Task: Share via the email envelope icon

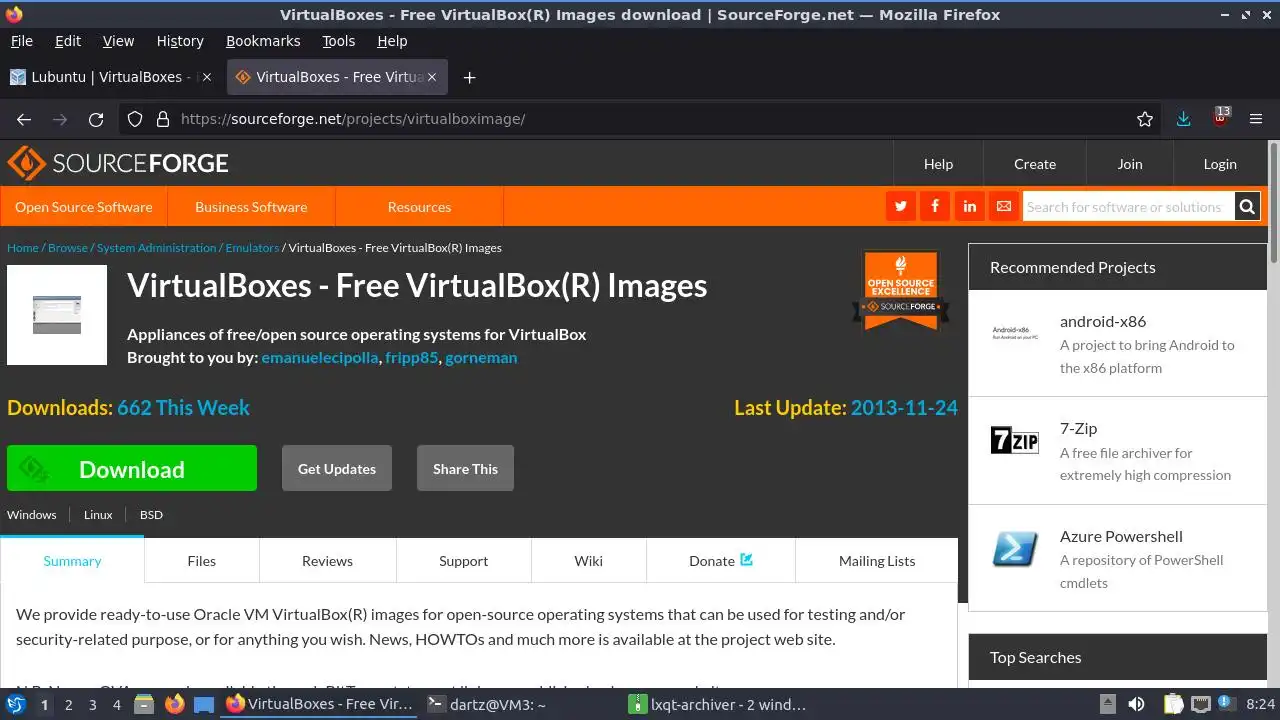Action: pyautogui.click(x=1004, y=206)
